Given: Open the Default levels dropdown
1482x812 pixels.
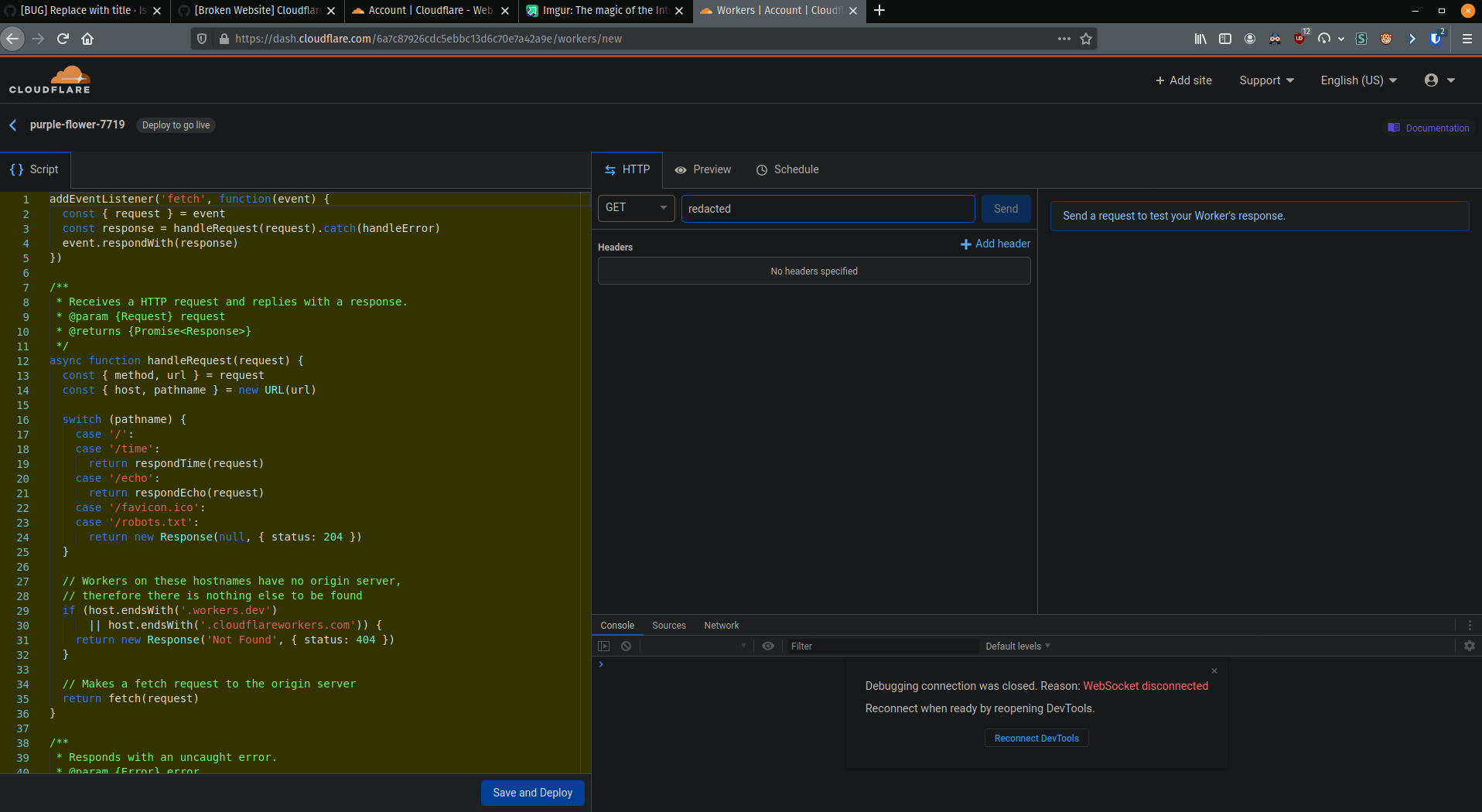Looking at the screenshot, I should 1018,646.
